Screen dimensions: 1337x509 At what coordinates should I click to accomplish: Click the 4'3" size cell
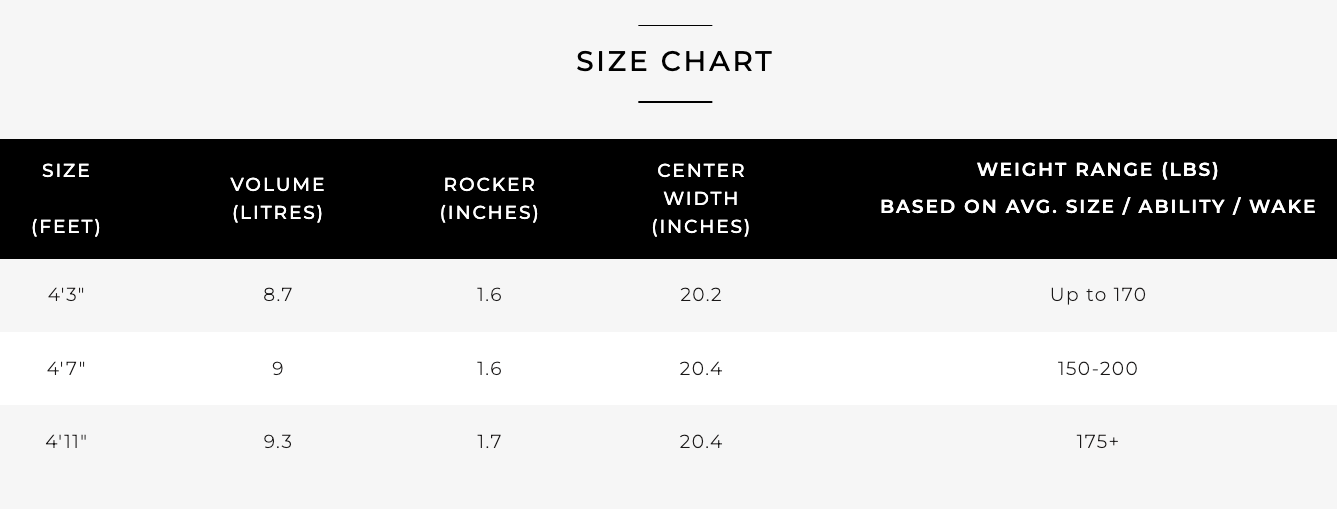coord(66,295)
